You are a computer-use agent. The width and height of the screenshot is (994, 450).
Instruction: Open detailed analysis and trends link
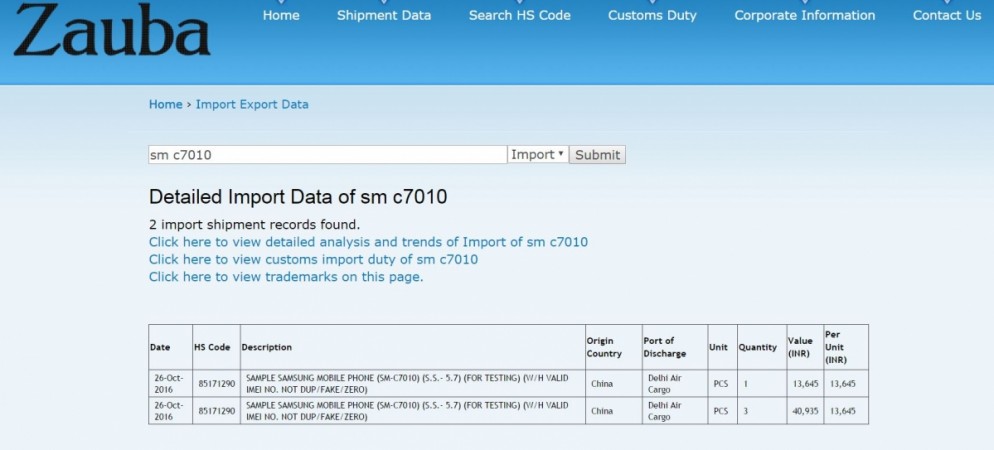click(x=368, y=242)
